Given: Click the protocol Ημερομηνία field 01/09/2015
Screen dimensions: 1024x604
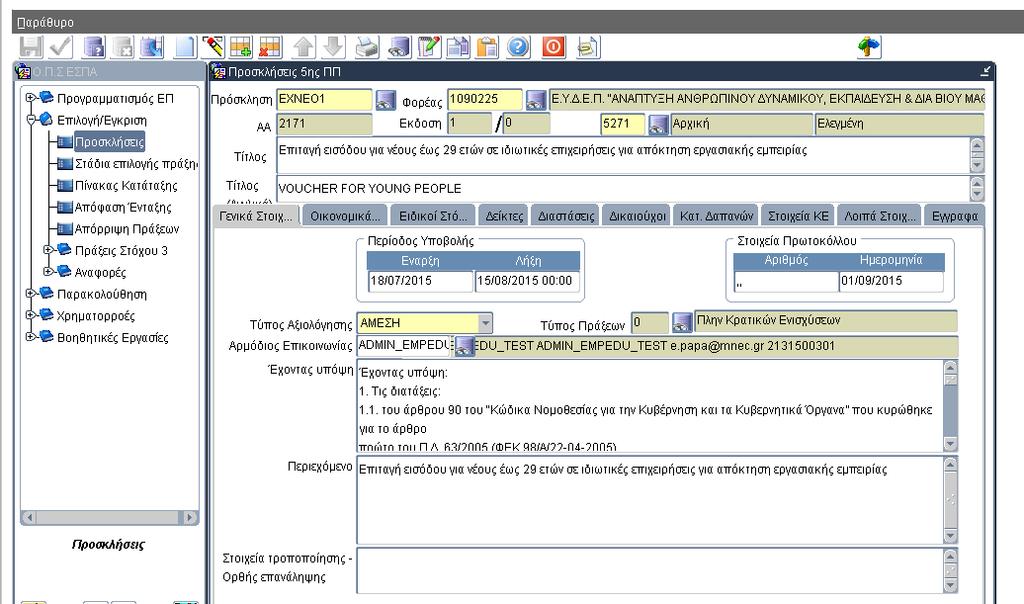Looking at the screenshot, I should (891, 281).
